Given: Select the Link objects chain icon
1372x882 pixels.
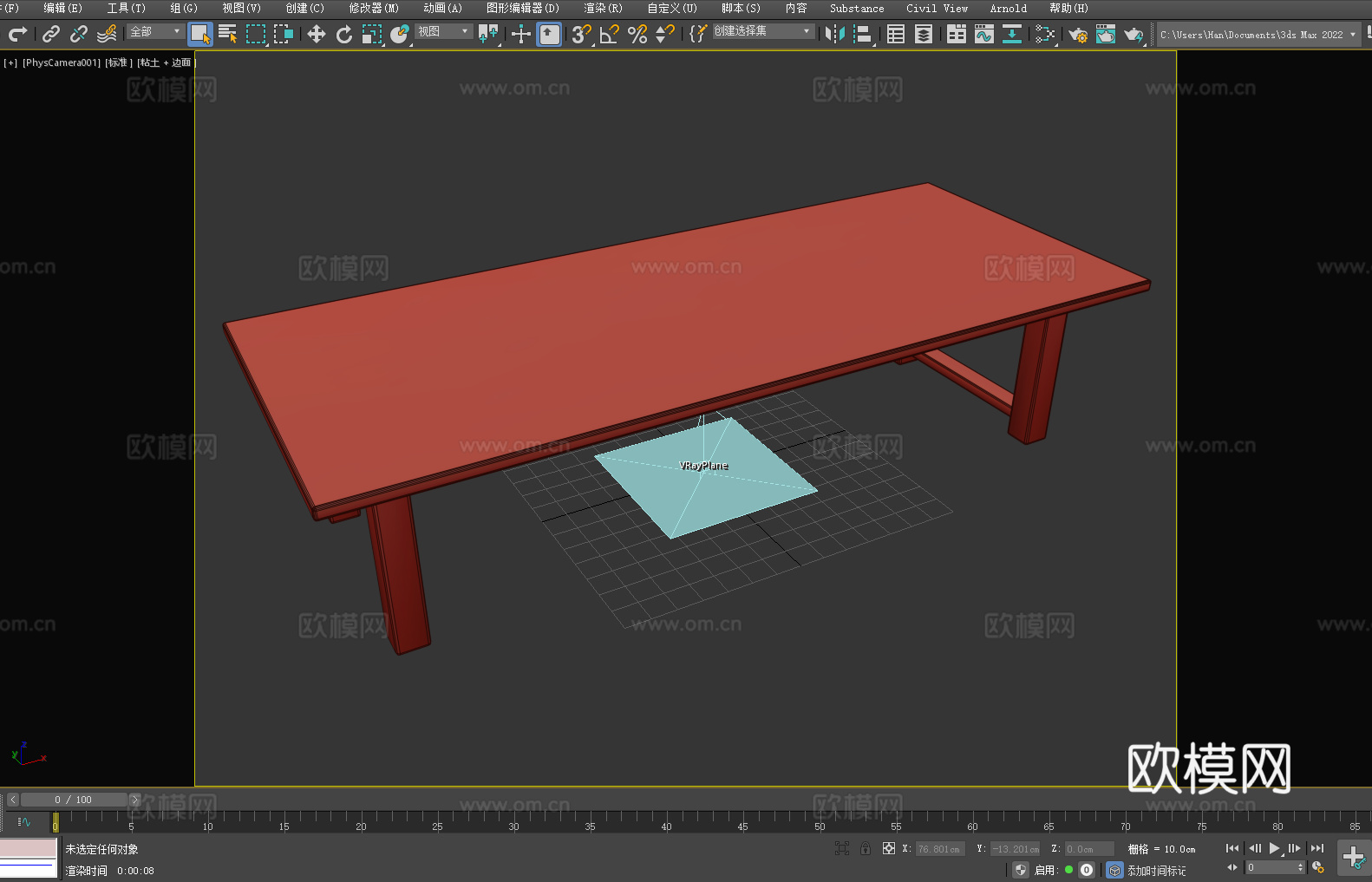Looking at the screenshot, I should coord(51,34).
